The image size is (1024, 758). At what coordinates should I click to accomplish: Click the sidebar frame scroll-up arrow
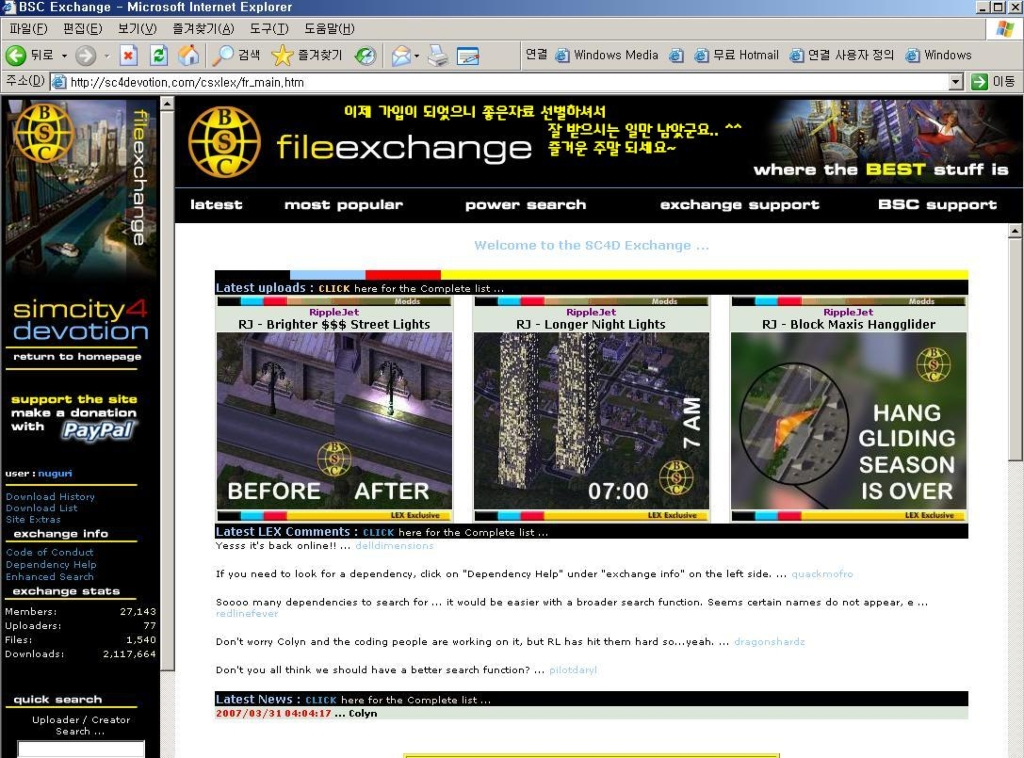(x=167, y=104)
